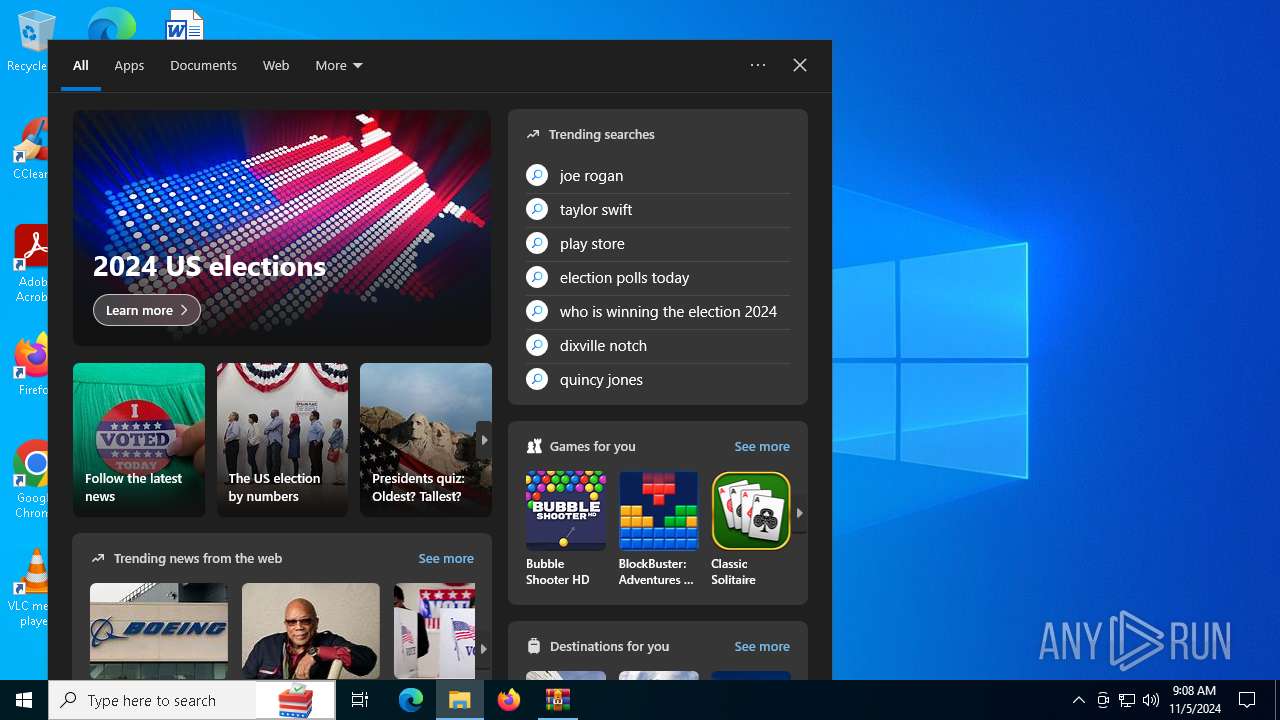Click the search icon beside taylor swift
The height and width of the screenshot is (720, 1280).
(537, 209)
